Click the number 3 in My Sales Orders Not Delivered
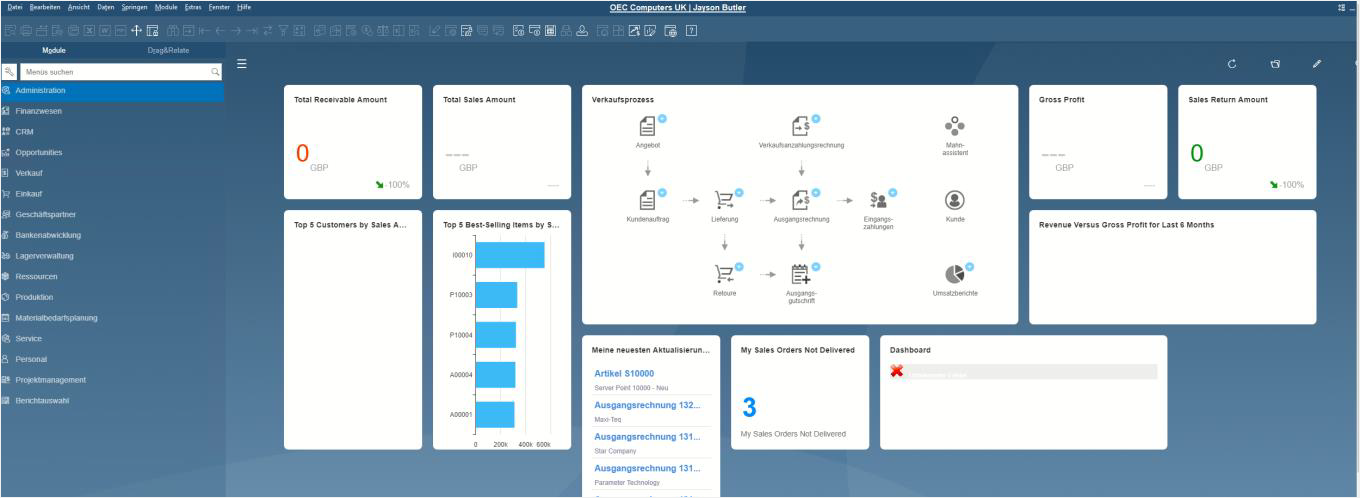The width and height of the screenshot is (1360, 498). point(749,407)
